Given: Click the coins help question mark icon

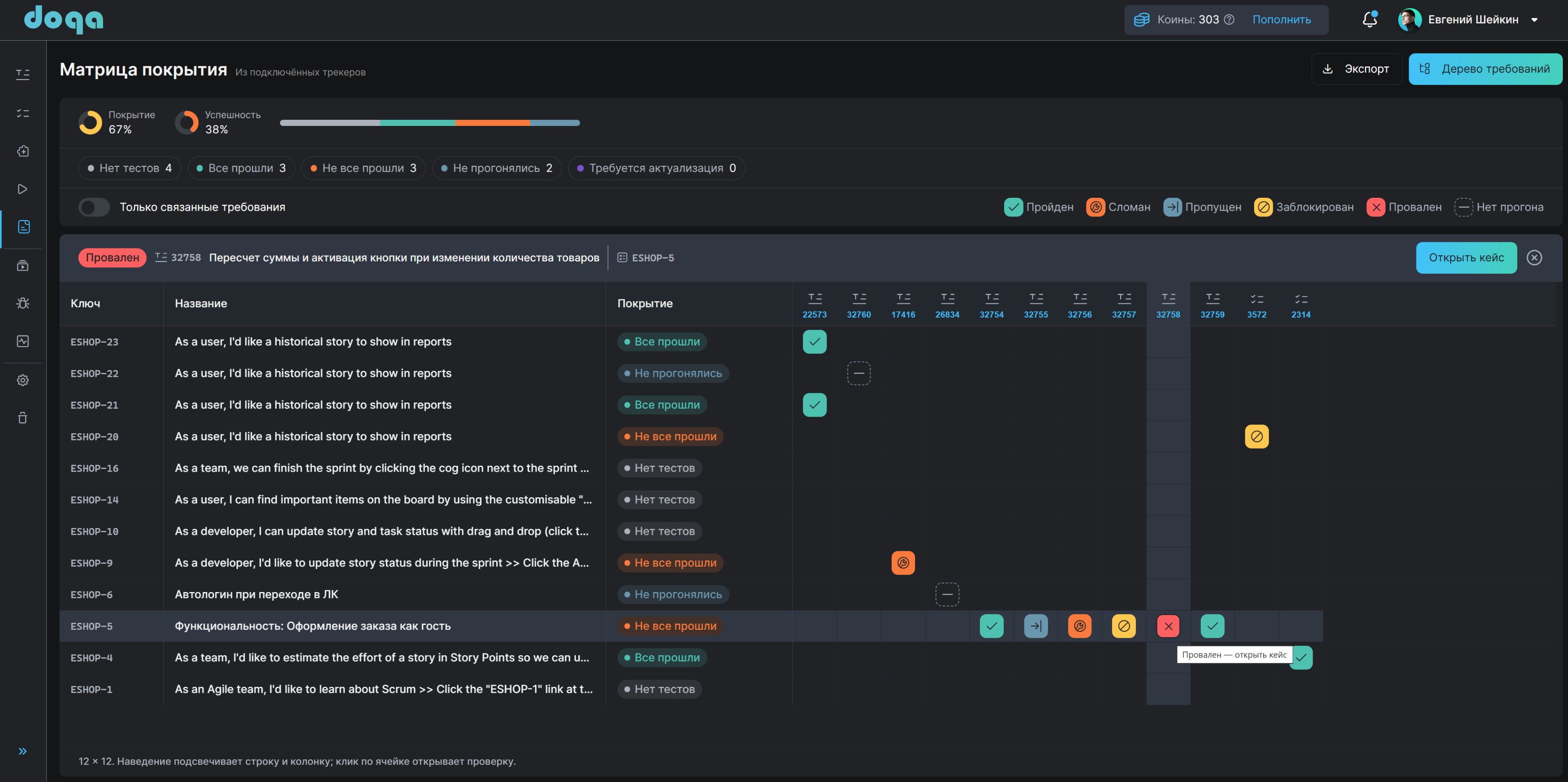Looking at the screenshot, I should click(x=1229, y=19).
